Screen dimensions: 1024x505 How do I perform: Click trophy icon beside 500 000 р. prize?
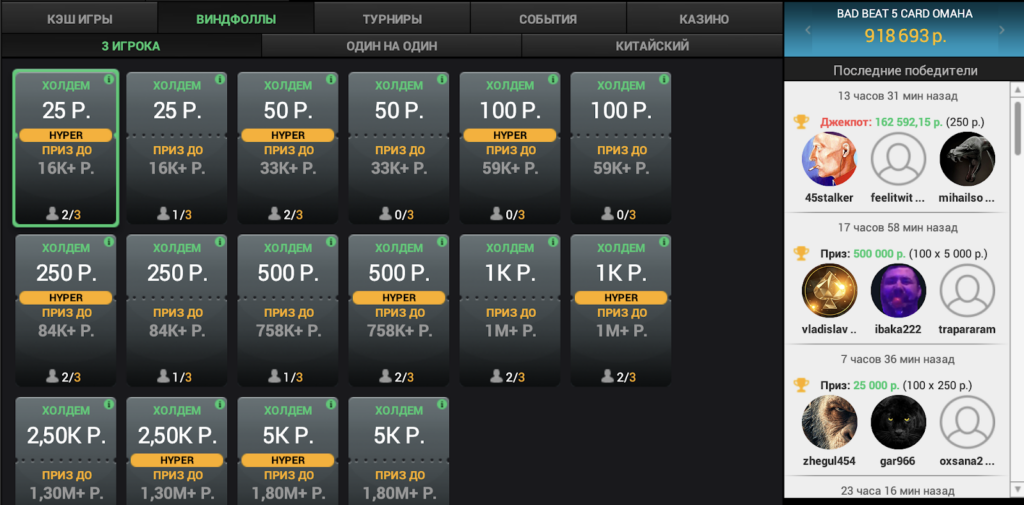(x=801, y=254)
